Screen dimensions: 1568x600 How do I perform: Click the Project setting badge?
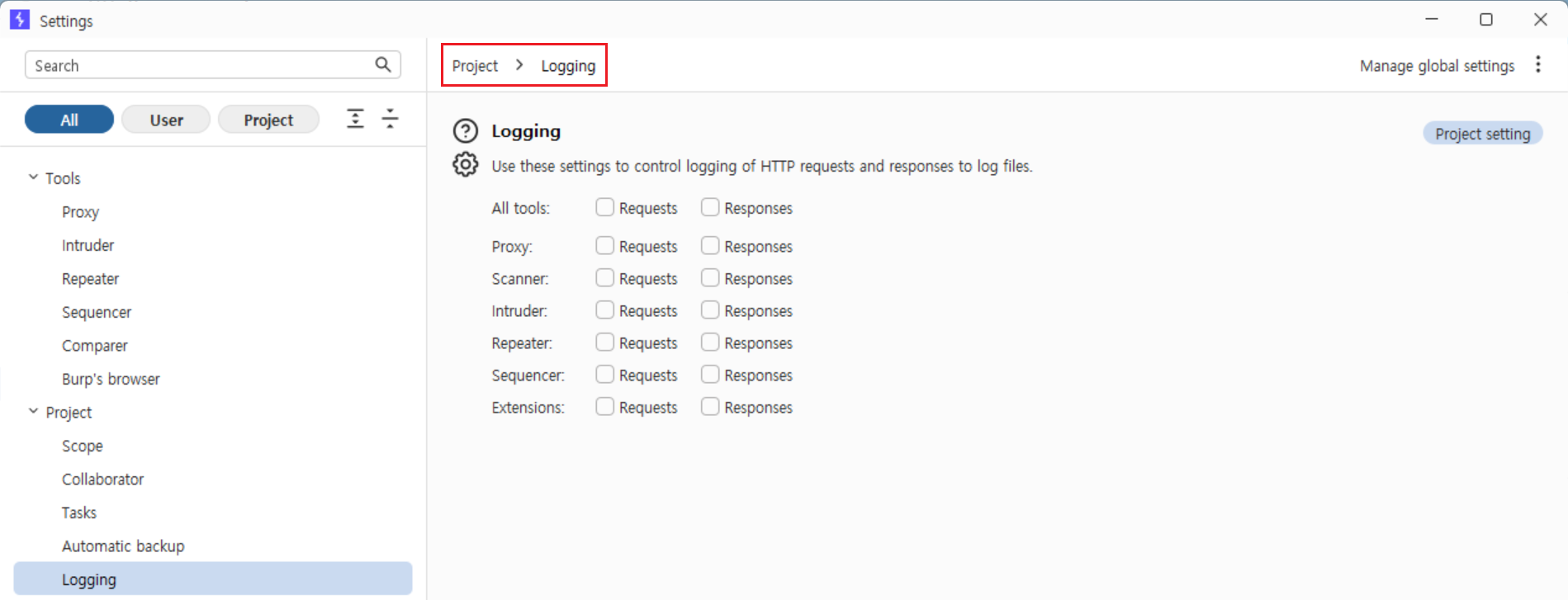1482,134
